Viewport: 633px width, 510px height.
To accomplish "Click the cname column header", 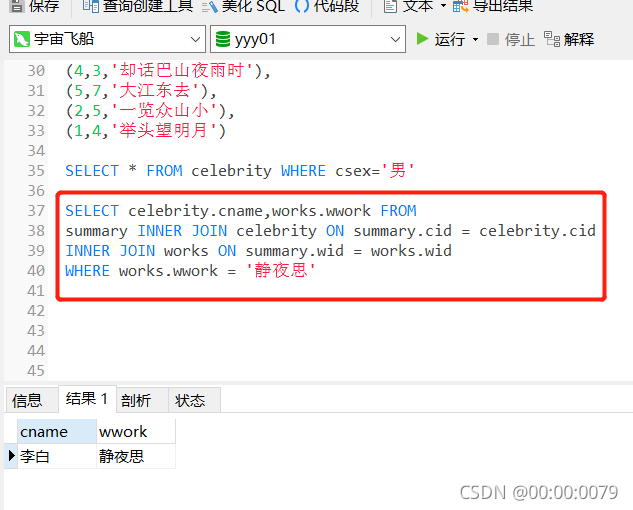I will [57, 432].
